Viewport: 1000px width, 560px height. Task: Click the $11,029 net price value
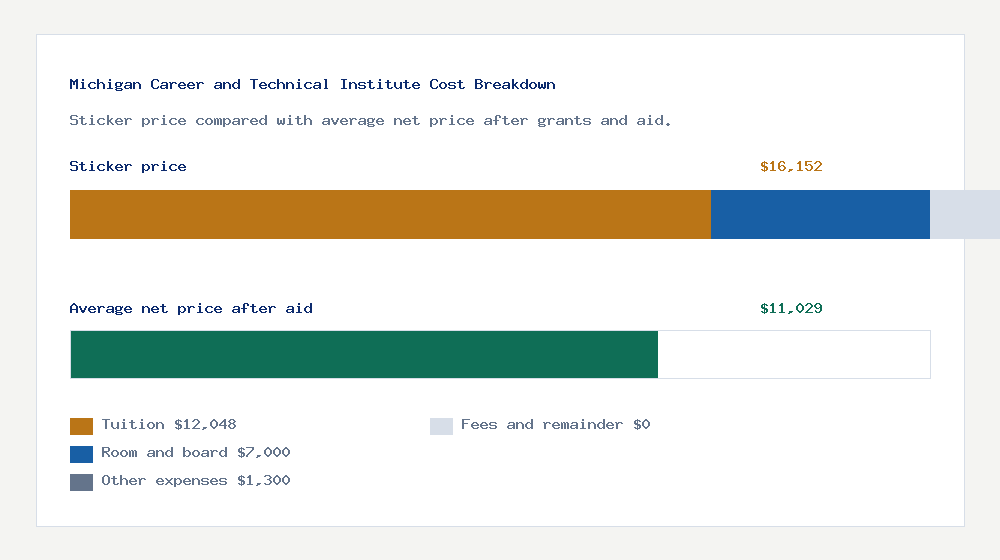coord(791,309)
